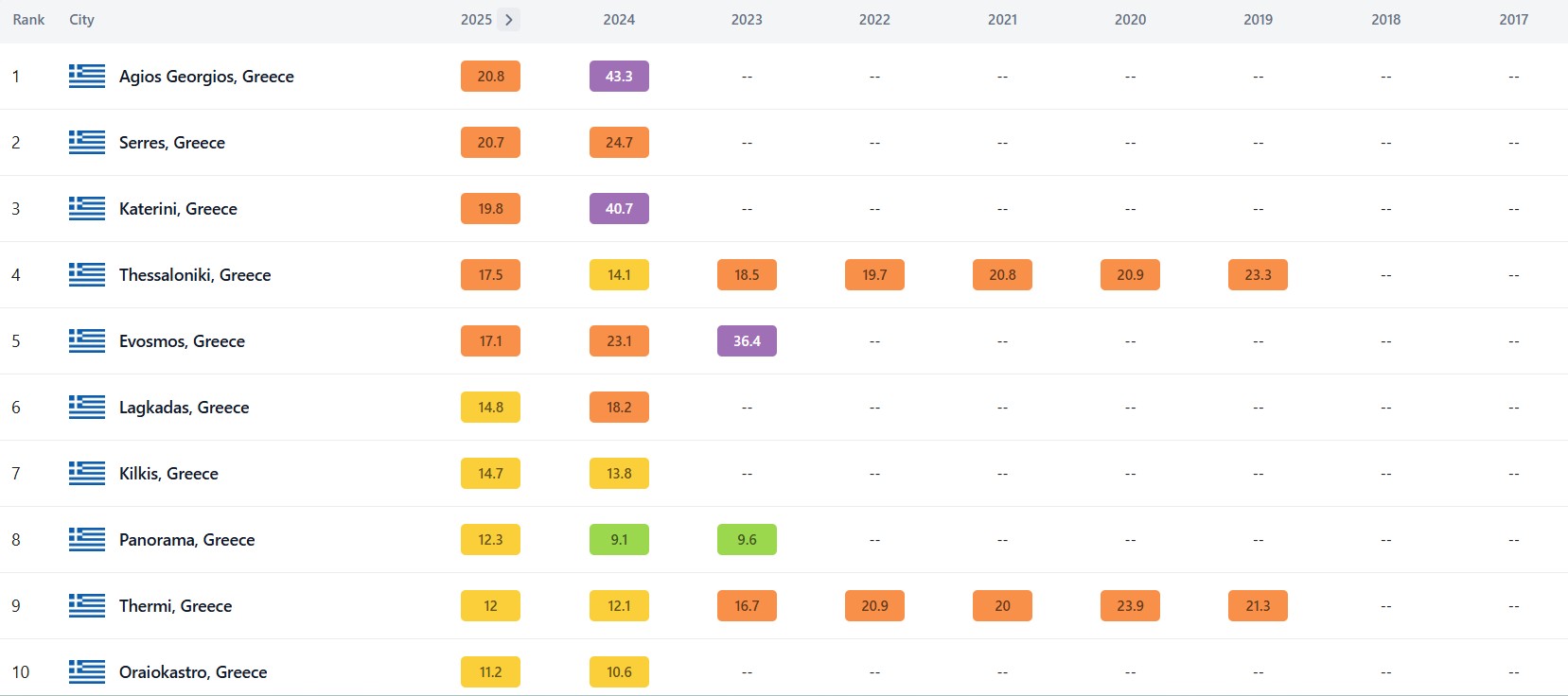Image resolution: width=1568 pixels, height=696 pixels.
Task: Click the Rank column header
Action: 28,20
